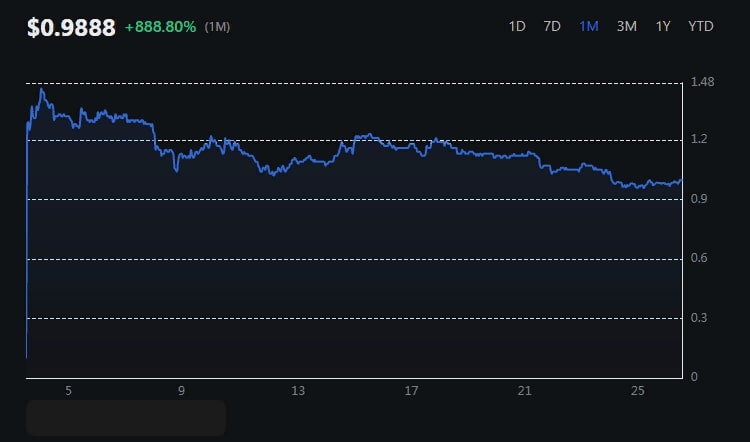The height and width of the screenshot is (442, 750).
Task: Click the 1.2 price axis label
Action: pos(699,139)
